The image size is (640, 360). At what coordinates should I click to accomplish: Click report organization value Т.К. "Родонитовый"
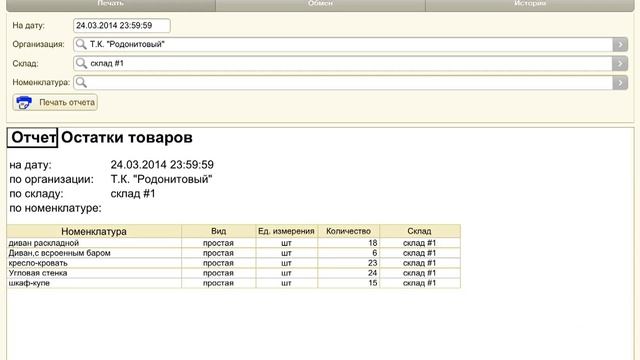[x=162, y=179]
